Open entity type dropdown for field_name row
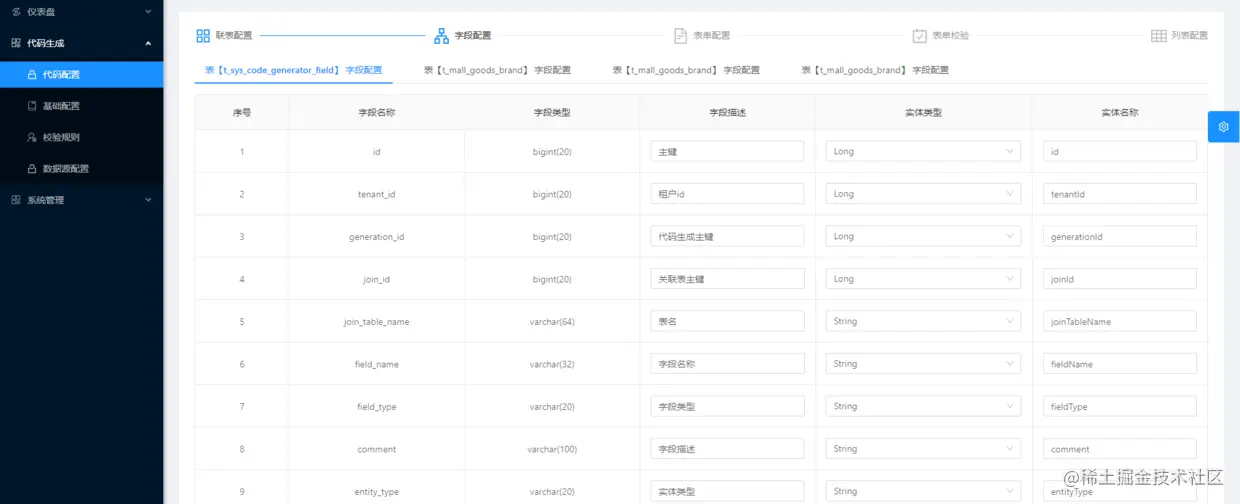The height and width of the screenshot is (504, 1240). click(x=923, y=364)
